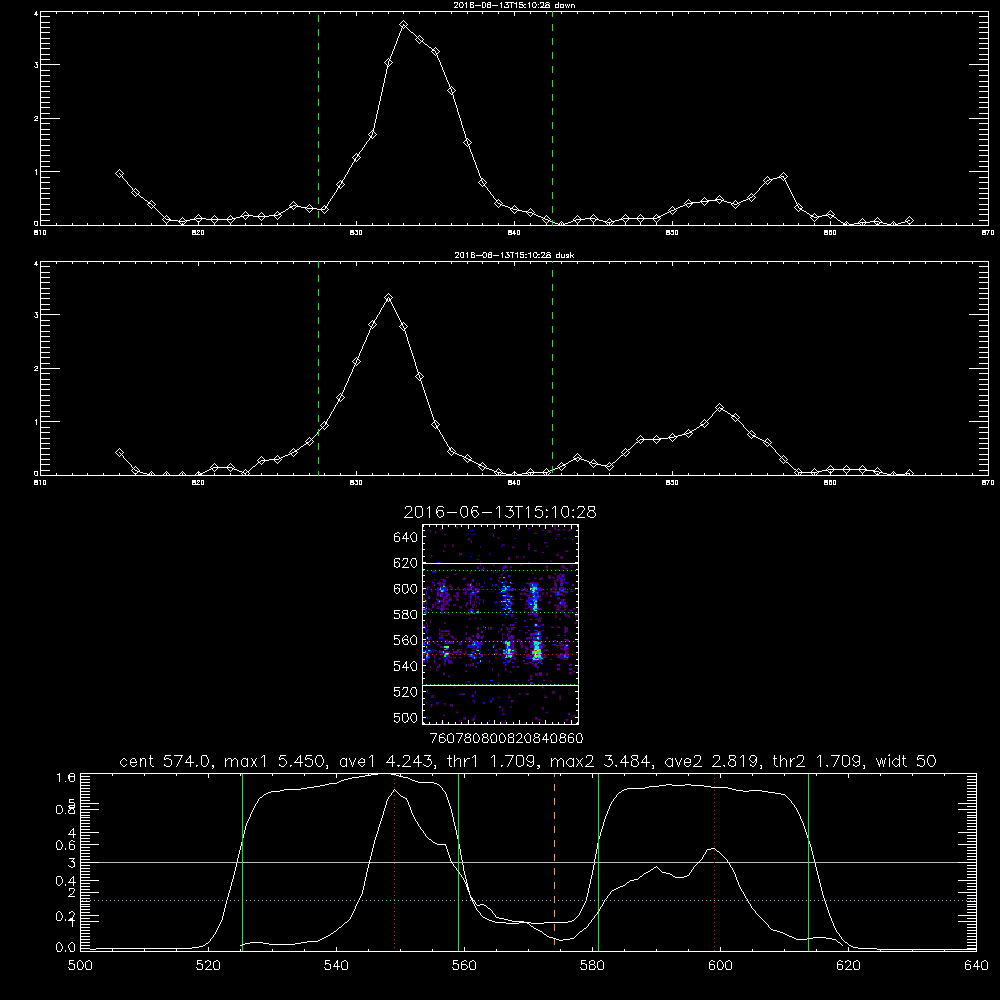The image size is (1000, 1000).
Task: Click x-axis label '580' of bottom plot
Action: pyautogui.click(x=592, y=966)
